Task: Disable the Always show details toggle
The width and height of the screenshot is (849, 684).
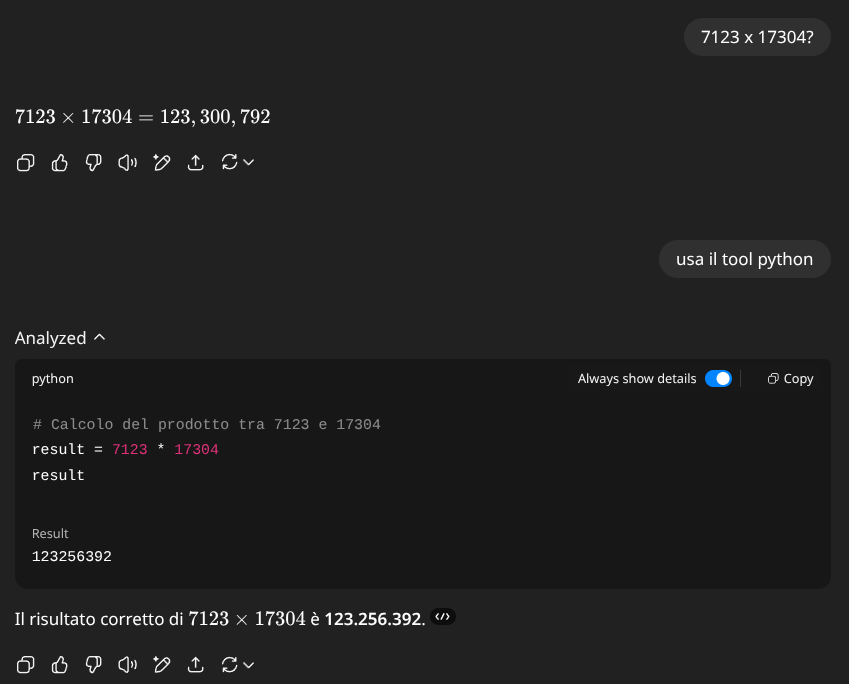Action: [x=718, y=379]
